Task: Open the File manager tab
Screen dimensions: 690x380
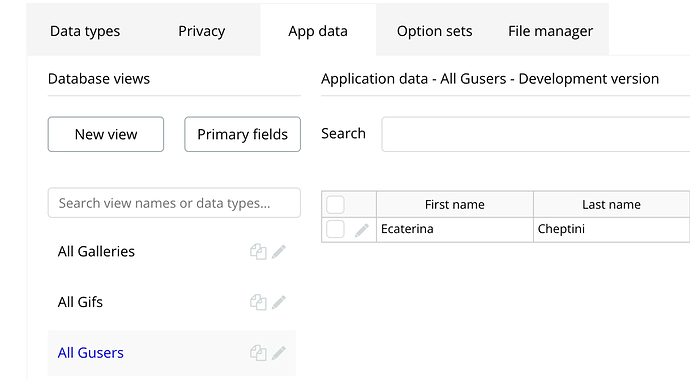Action: [x=551, y=31]
